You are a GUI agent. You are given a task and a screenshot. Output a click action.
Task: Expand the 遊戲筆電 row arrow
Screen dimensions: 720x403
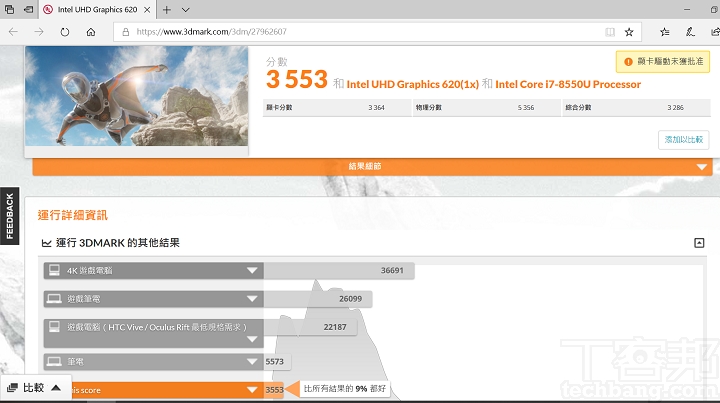pyautogui.click(x=252, y=299)
